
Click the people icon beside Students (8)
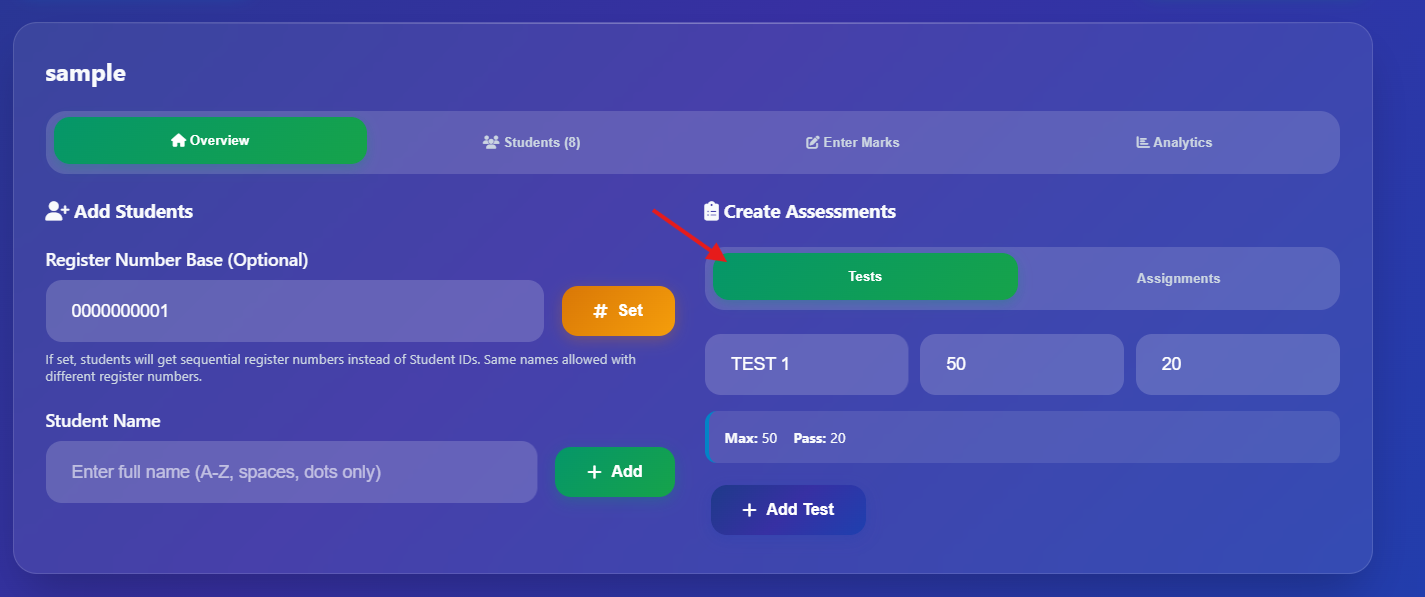[x=492, y=142]
